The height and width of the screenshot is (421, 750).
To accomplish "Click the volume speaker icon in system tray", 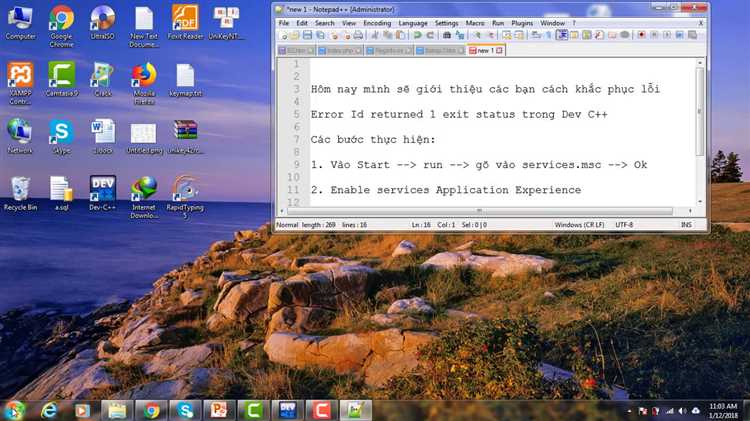I will (x=682, y=411).
